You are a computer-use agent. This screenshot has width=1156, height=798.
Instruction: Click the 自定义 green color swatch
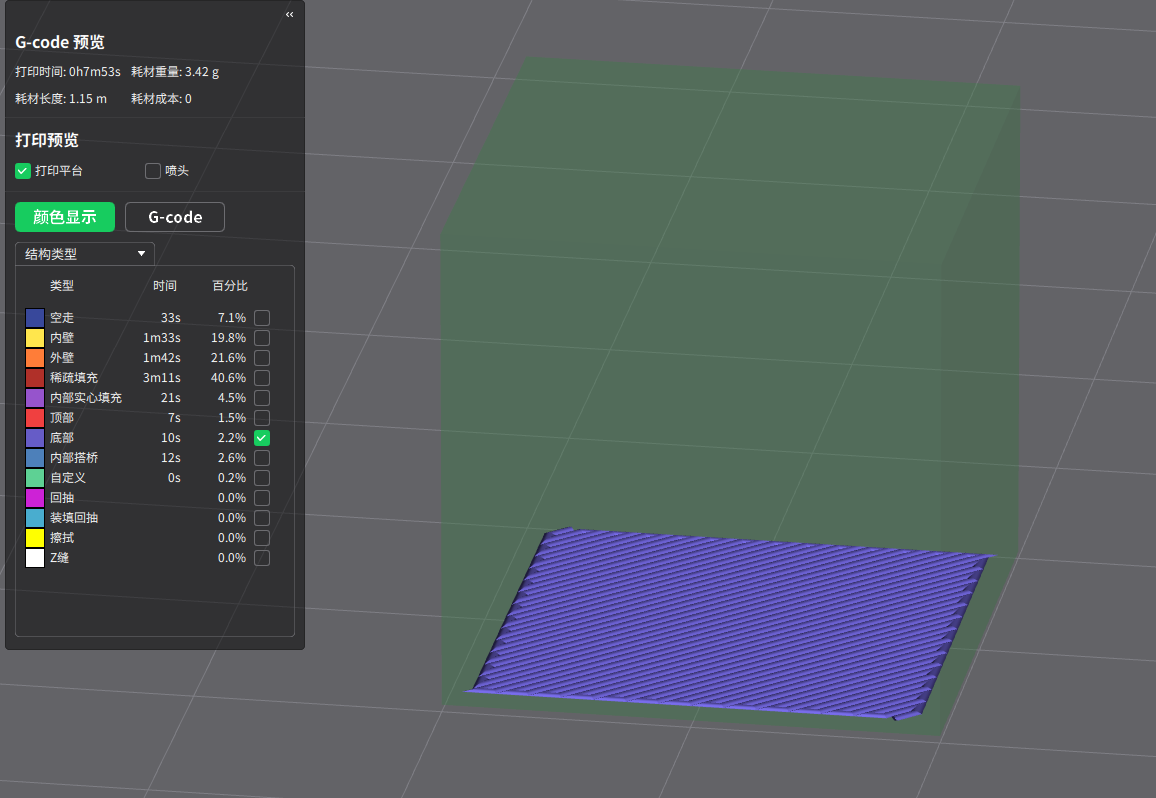(35, 478)
